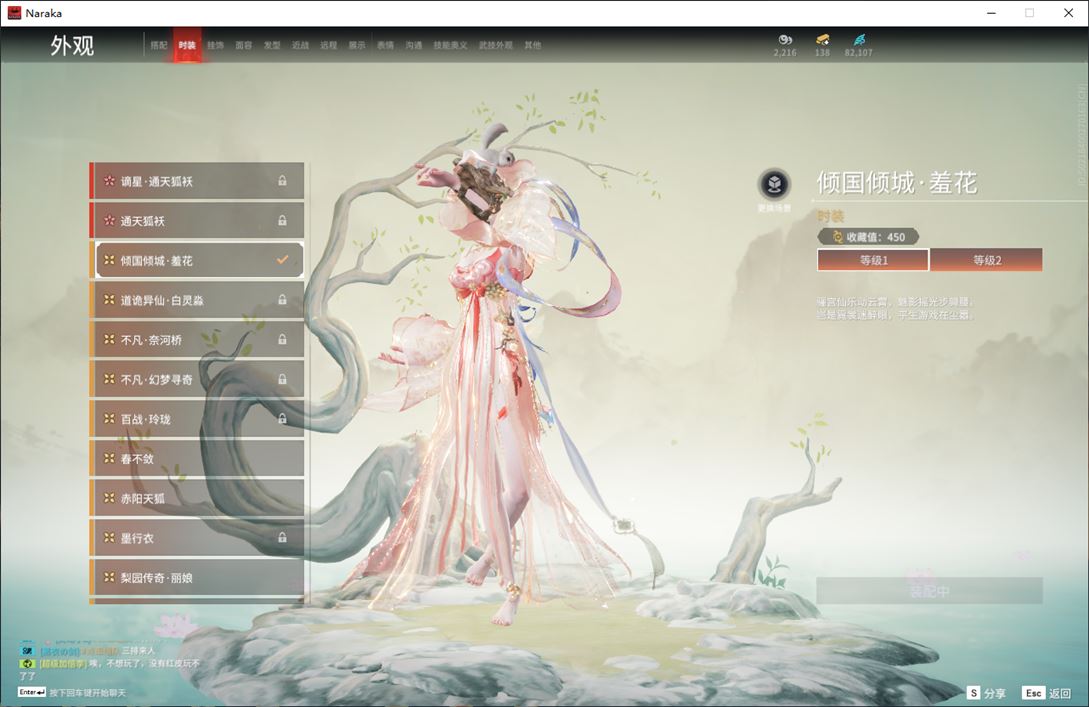Image resolution: width=1089 pixels, height=707 pixels.
Task: Open the 技能奥义 tab
Action: 450,45
